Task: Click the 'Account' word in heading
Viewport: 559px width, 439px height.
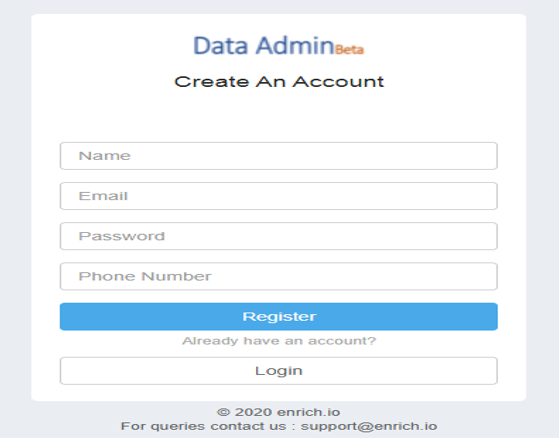Action: pyautogui.click(x=338, y=82)
